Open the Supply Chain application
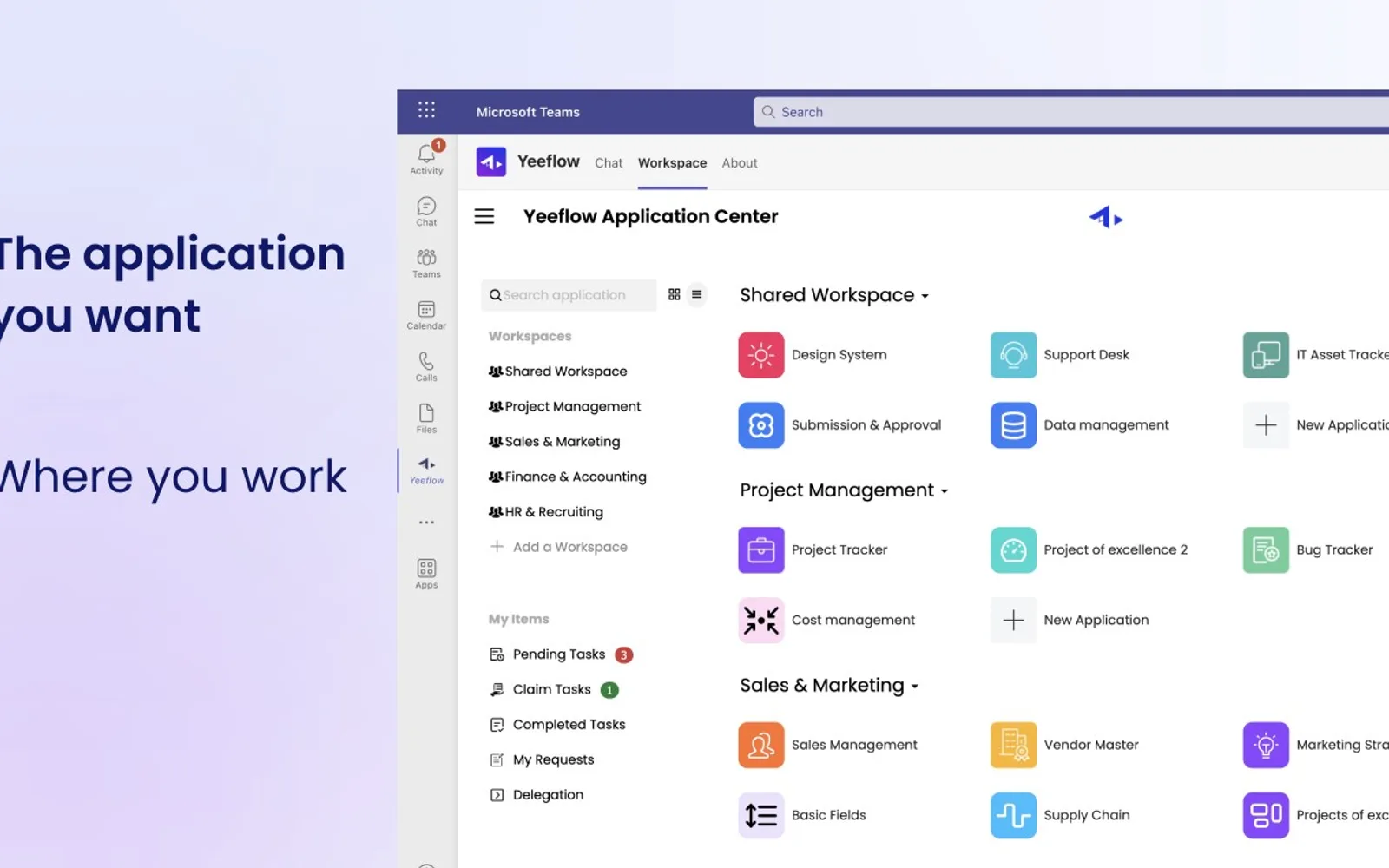Image resolution: width=1389 pixels, height=868 pixels. coord(1060,816)
